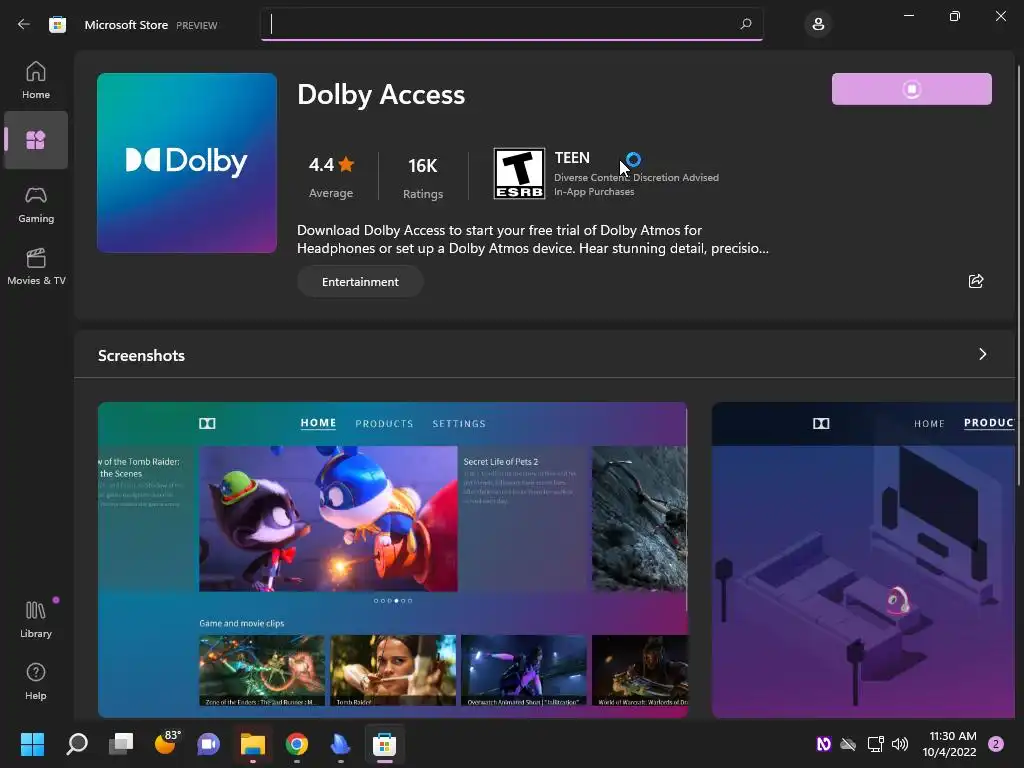Viewport: 1024px width, 768px height.
Task: Share the app with share icon
Action: tap(976, 281)
